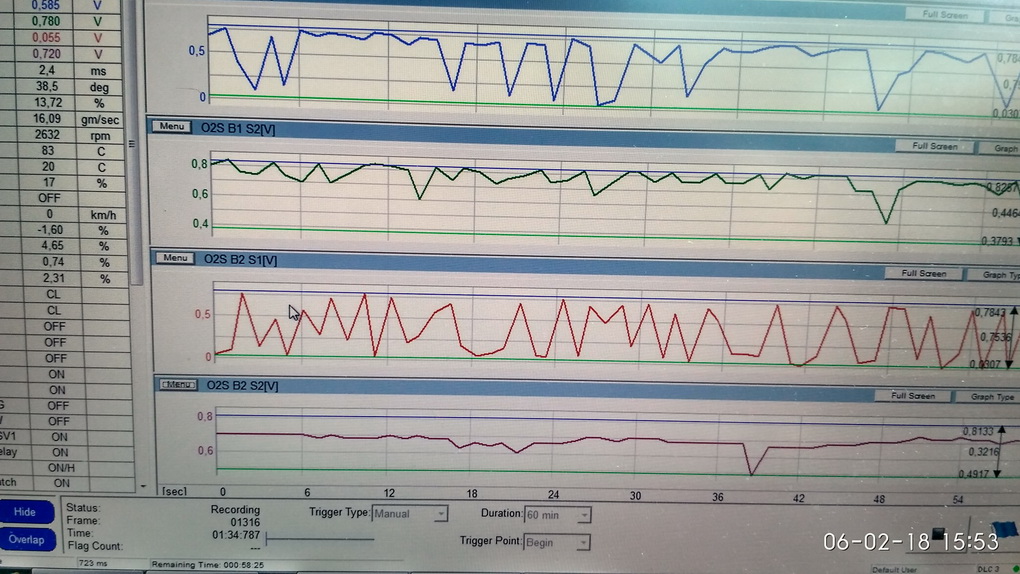Make O2S B2 S2 graph Full Screen

[914, 396]
